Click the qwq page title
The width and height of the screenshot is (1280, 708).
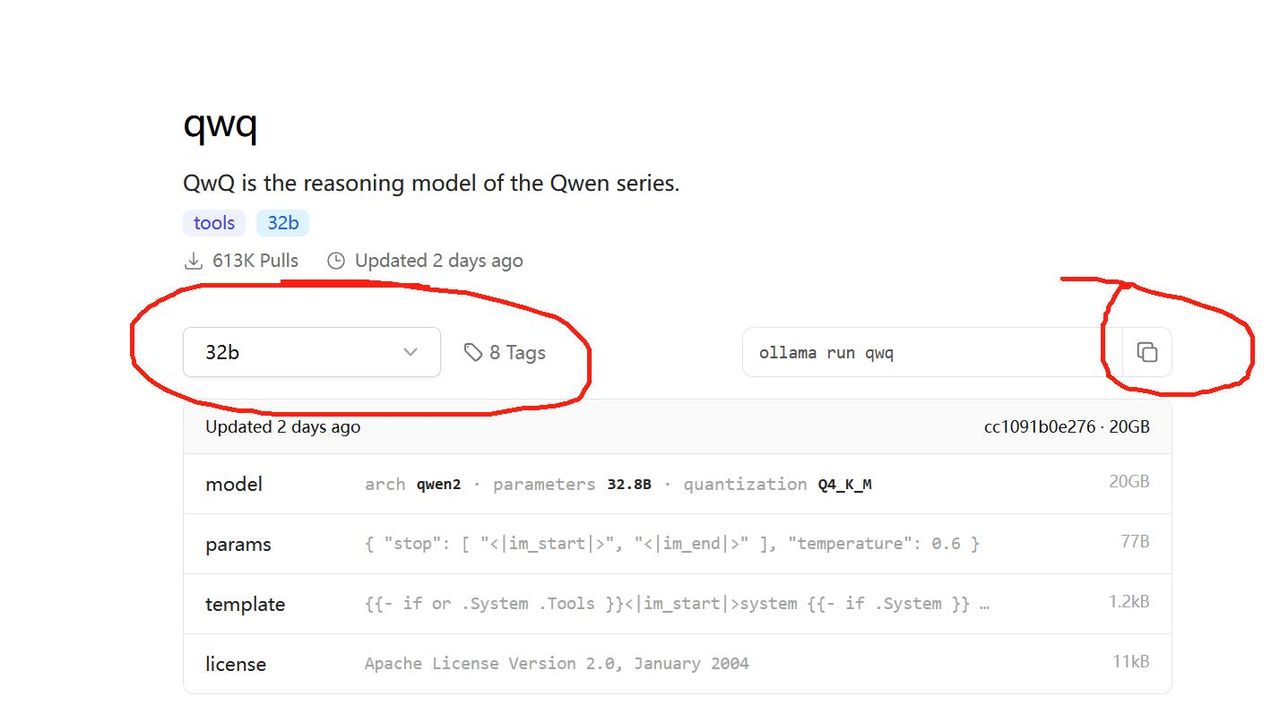coord(220,125)
